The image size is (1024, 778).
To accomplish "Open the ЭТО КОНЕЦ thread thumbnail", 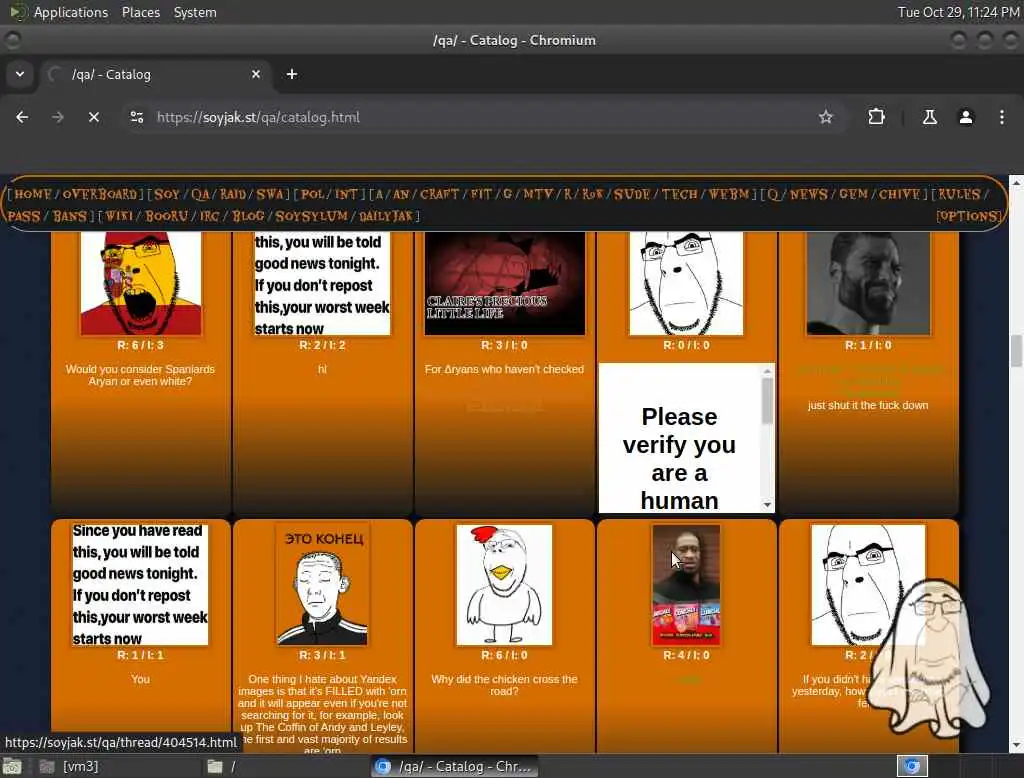I will click(x=322, y=585).
